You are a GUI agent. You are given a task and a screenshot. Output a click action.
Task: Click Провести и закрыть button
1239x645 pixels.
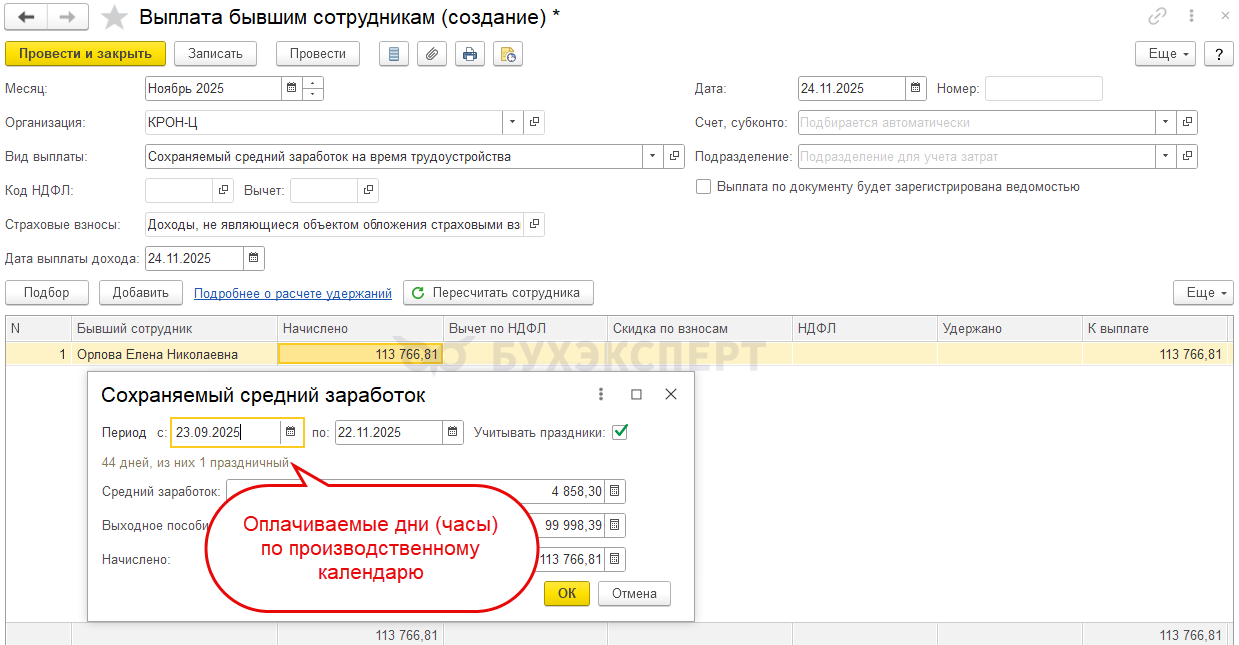[x=85, y=54]
